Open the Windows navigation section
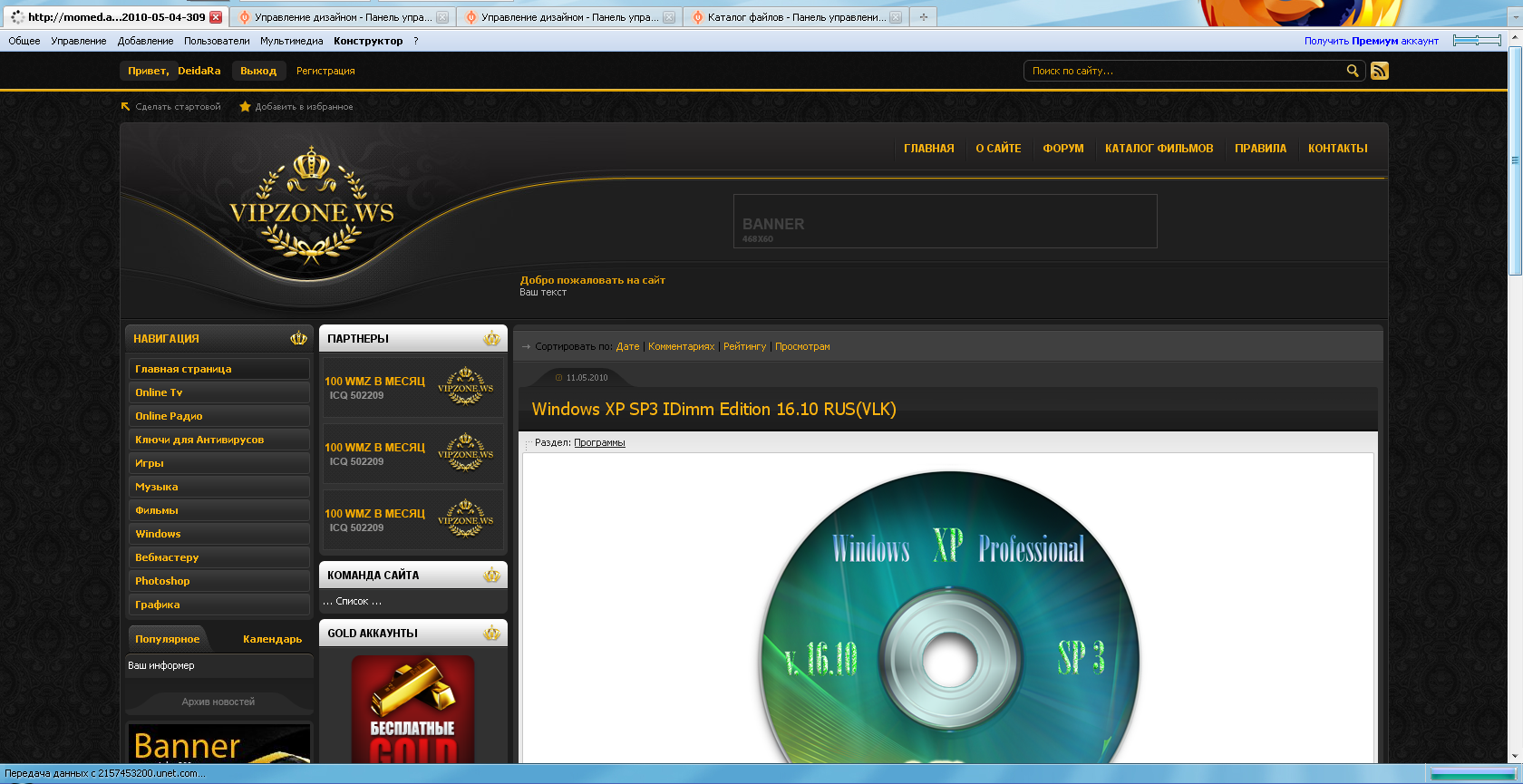This screenshot has height=784, width=1523. pyautogui.click(x=218, y=534)
